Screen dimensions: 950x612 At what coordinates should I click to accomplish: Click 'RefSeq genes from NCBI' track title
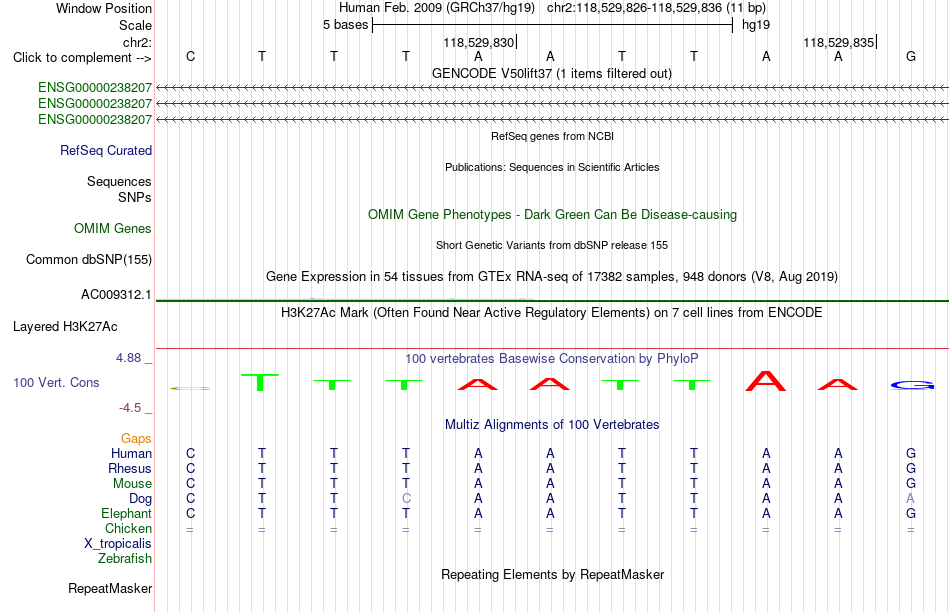pyautogui.click(x=553, y=136)
